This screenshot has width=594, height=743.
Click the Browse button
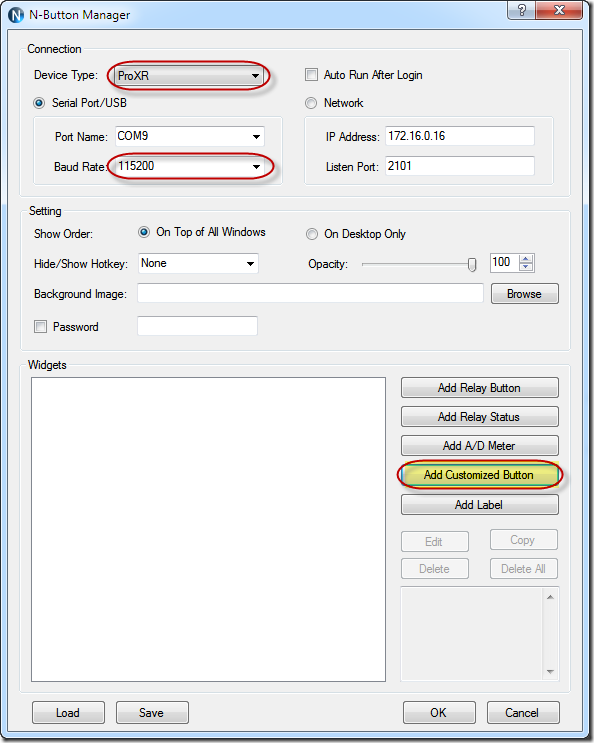click(x=524, y=294)
